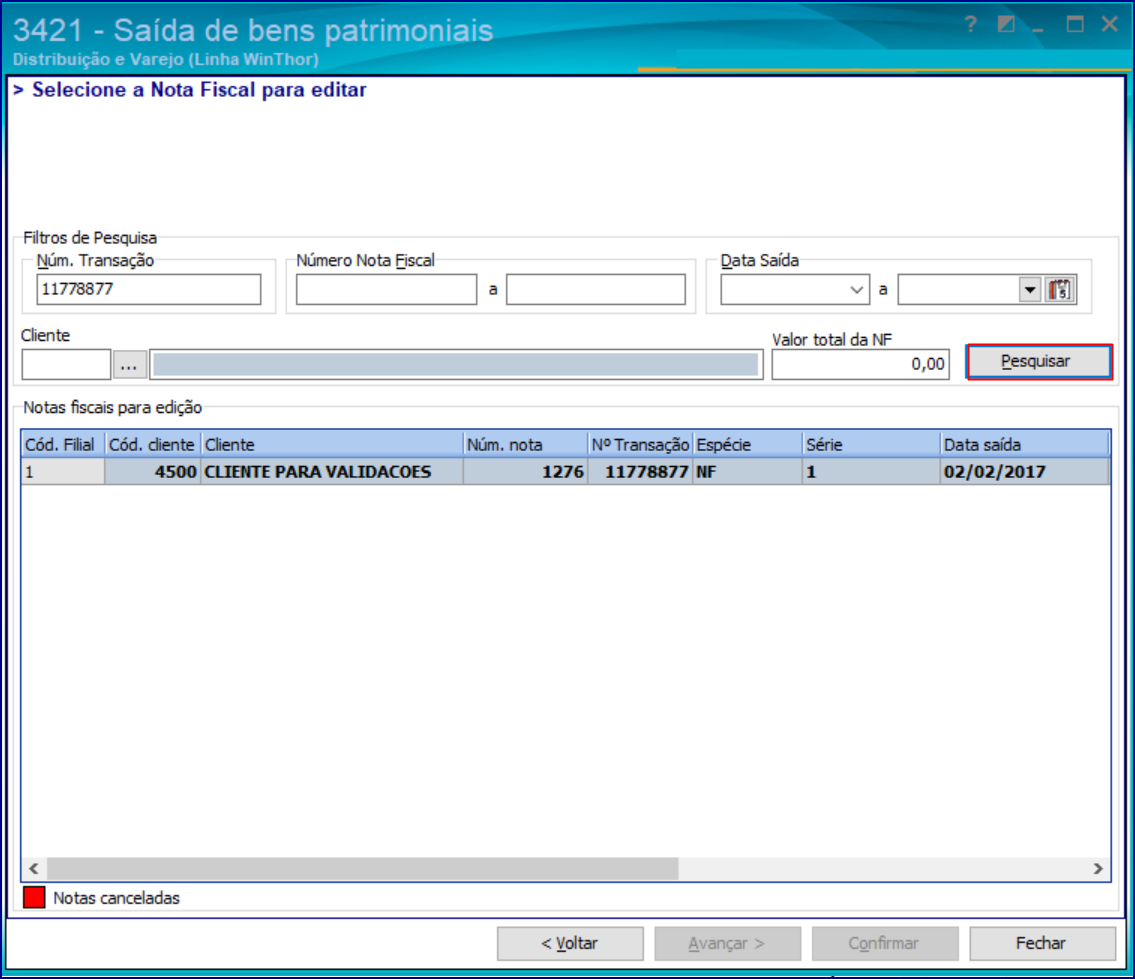Click note number cell 1276

point(526,471)
